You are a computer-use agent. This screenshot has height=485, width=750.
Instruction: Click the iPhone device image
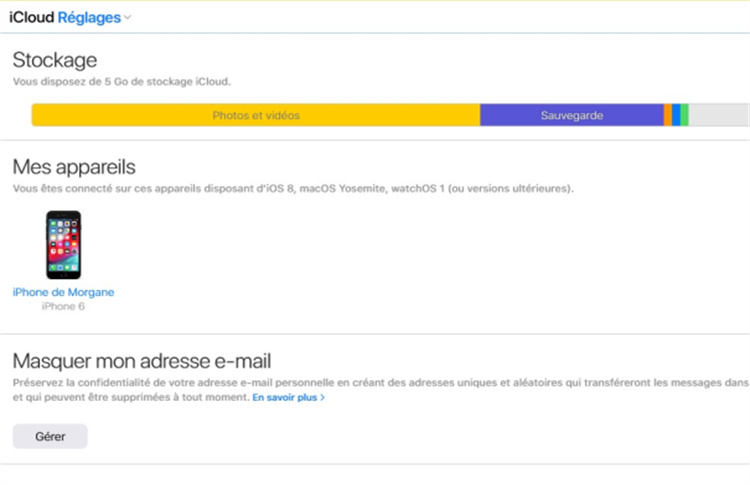click(x=62, y=245)
